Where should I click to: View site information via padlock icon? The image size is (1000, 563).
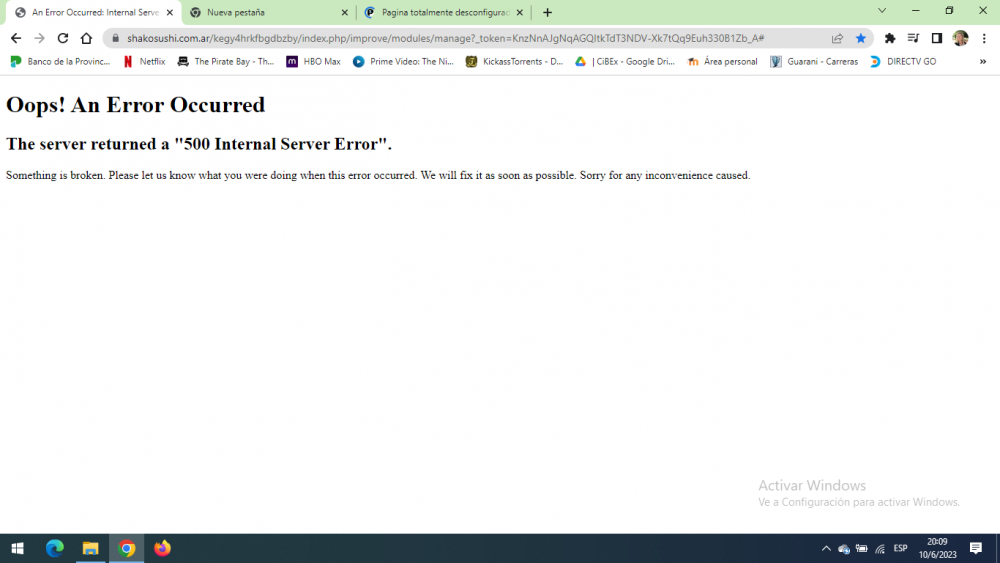[115, 38]
